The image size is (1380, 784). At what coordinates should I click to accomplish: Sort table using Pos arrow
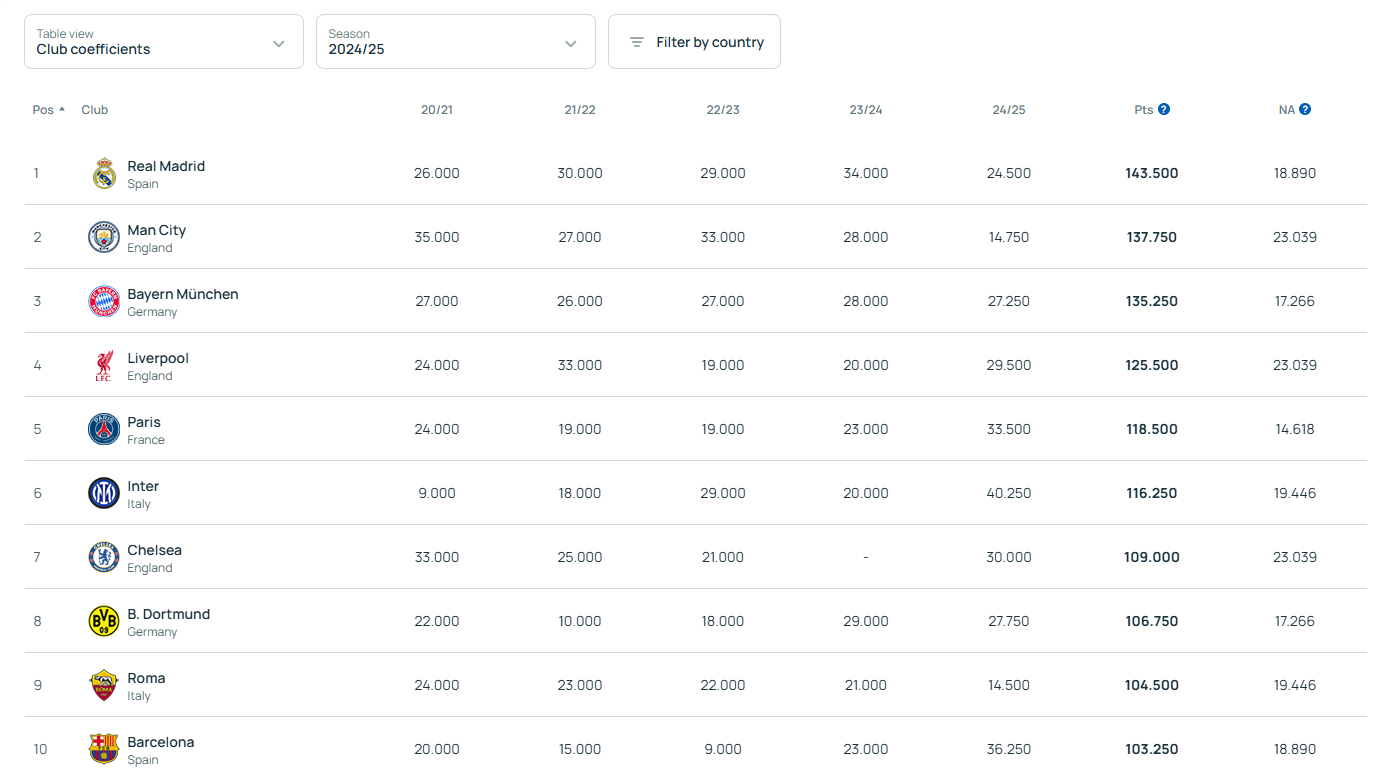(x=62, y=108)
